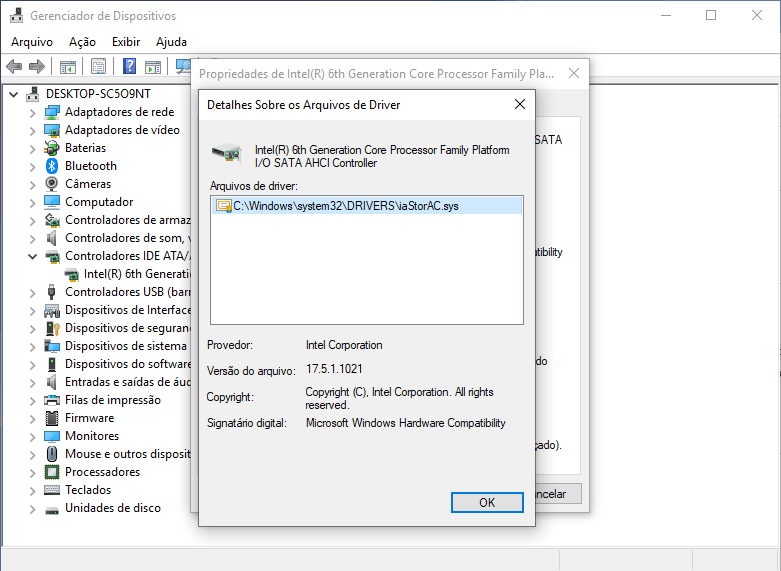Toggle the console tree pane icon
This screenshot has height=571, width=781.
point(68,66)
